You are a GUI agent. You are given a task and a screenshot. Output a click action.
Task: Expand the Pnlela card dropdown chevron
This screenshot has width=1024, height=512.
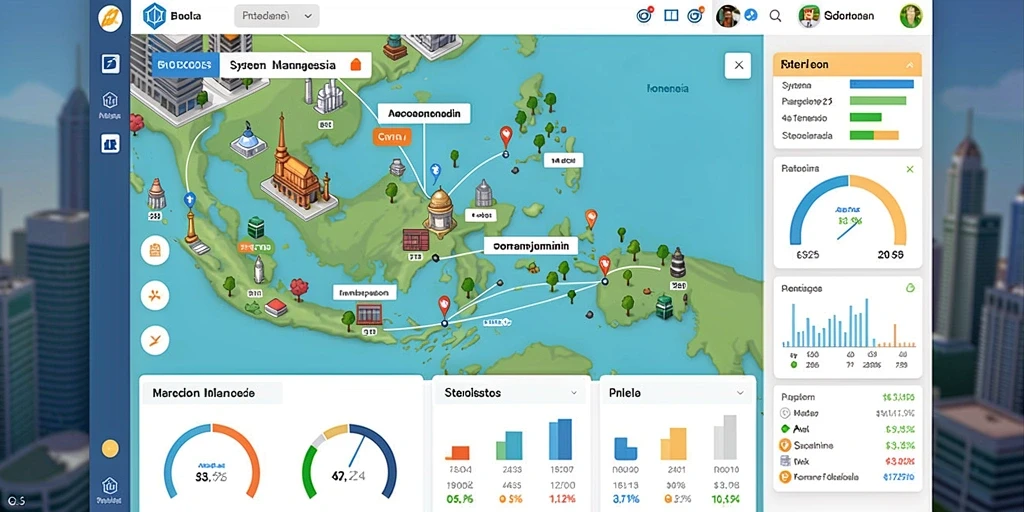[740, 393]
